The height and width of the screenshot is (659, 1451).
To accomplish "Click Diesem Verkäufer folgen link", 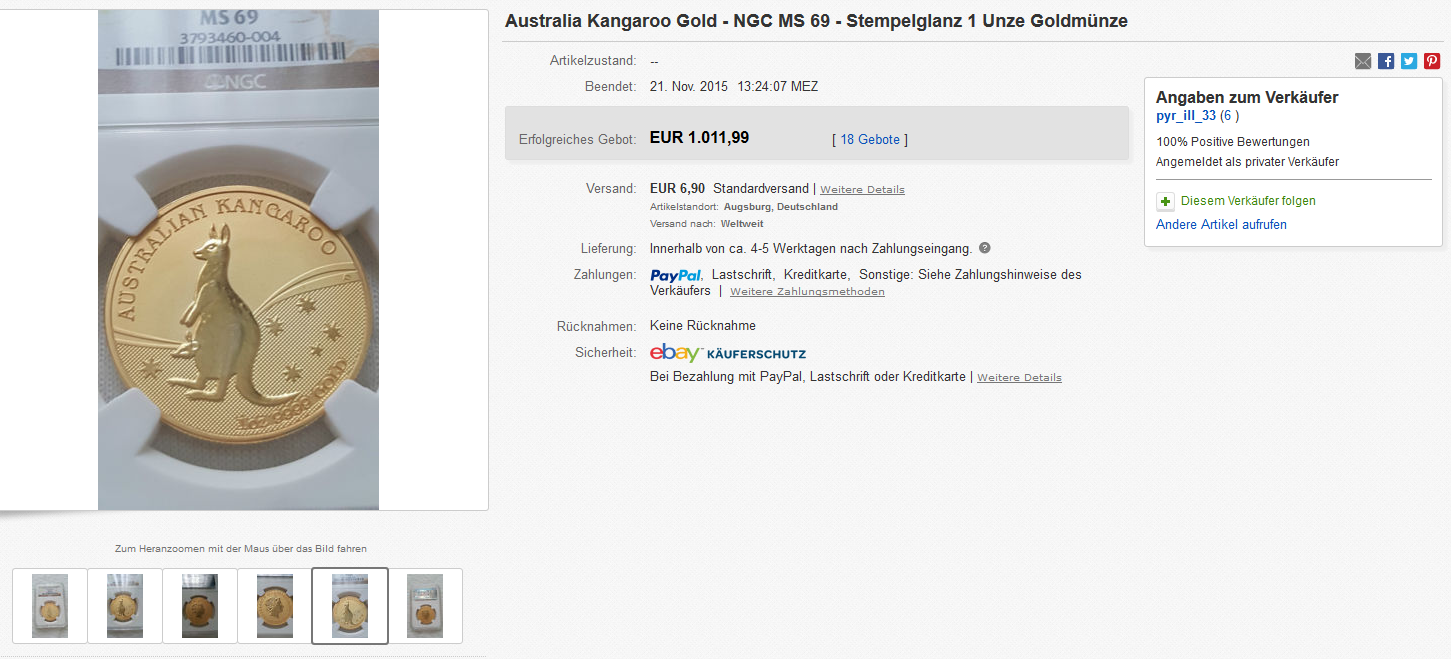I will tap(1248, 201).
